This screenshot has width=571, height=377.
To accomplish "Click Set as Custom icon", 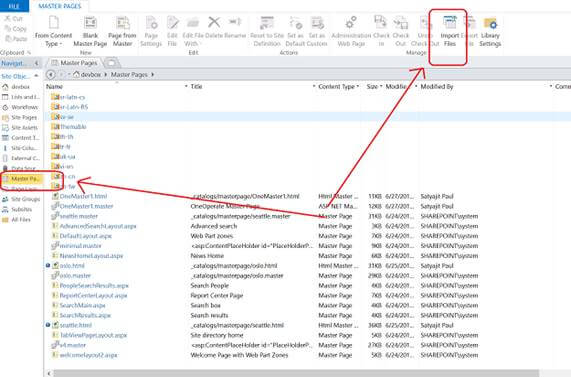I will pos(317,23).
